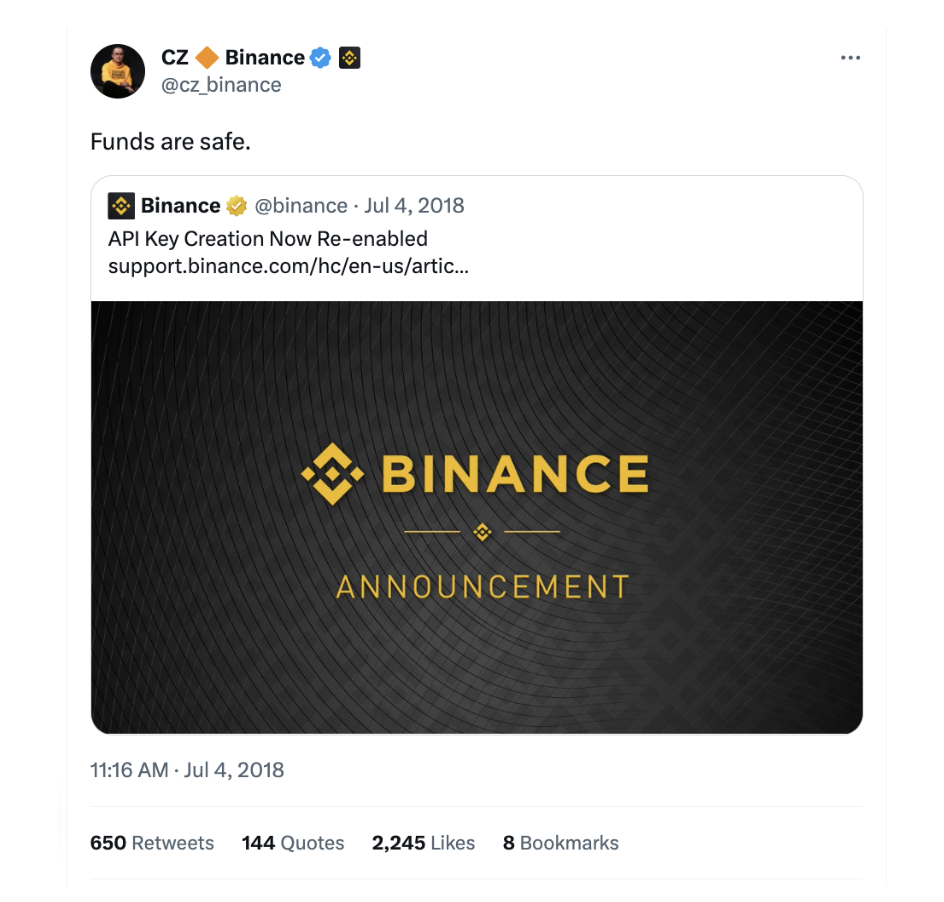Open CZ's profile picture avatar
The image size is (944, 902).
(x=117, y=71)
